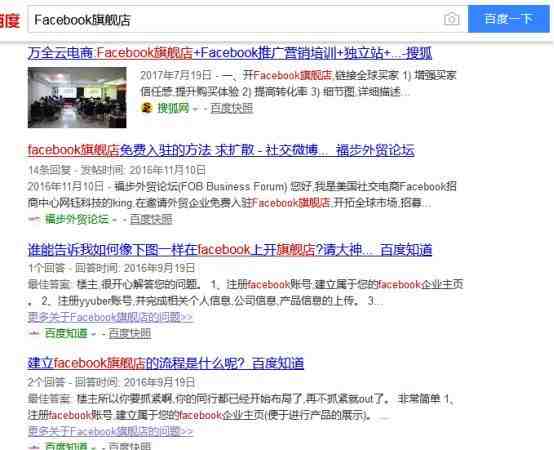554x450 pixels.
Task: Open 百度快照 for the Sohu result
Action: (232, 108)
